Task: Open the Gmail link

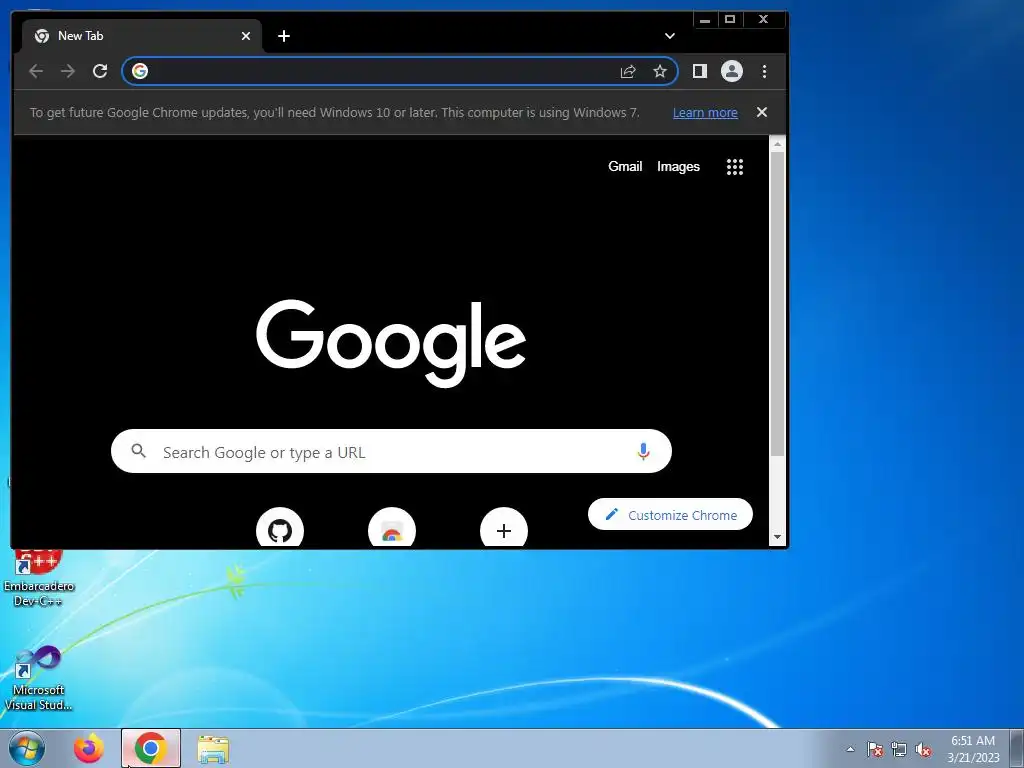Action: click(x=625, y=167)
